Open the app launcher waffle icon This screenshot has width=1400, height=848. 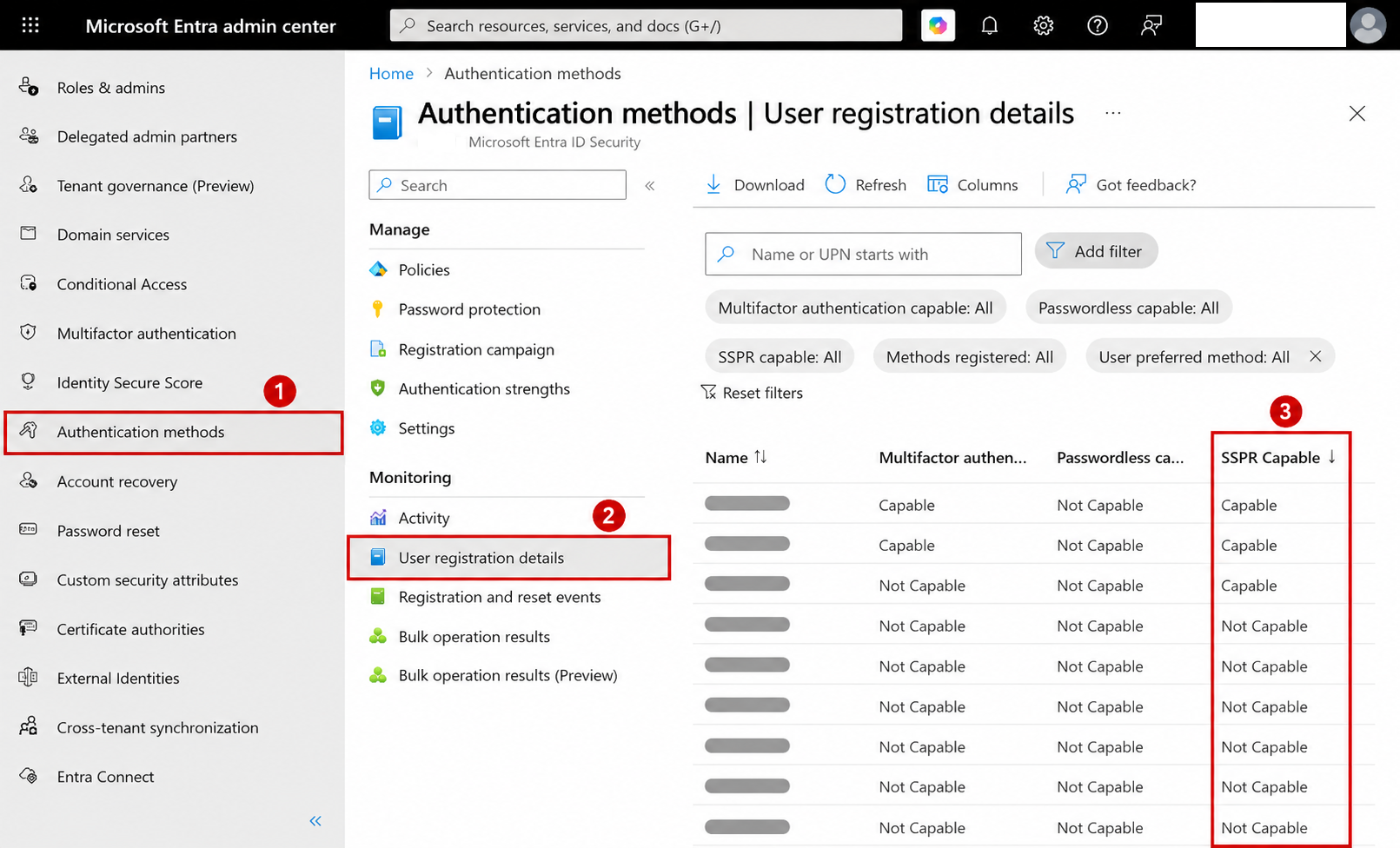click(x=30, y=25)
